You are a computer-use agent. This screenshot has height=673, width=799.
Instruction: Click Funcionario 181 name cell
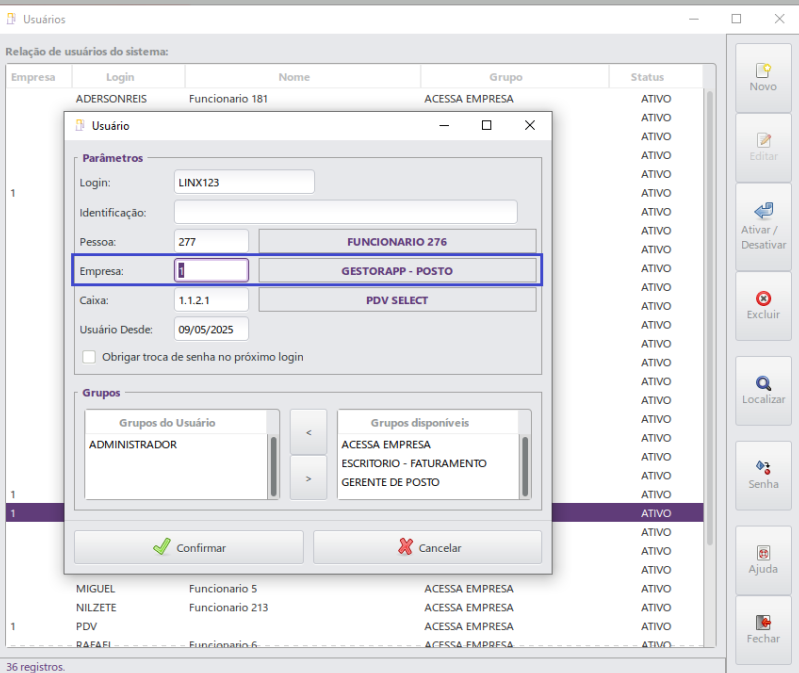click(x=228, y=99)
